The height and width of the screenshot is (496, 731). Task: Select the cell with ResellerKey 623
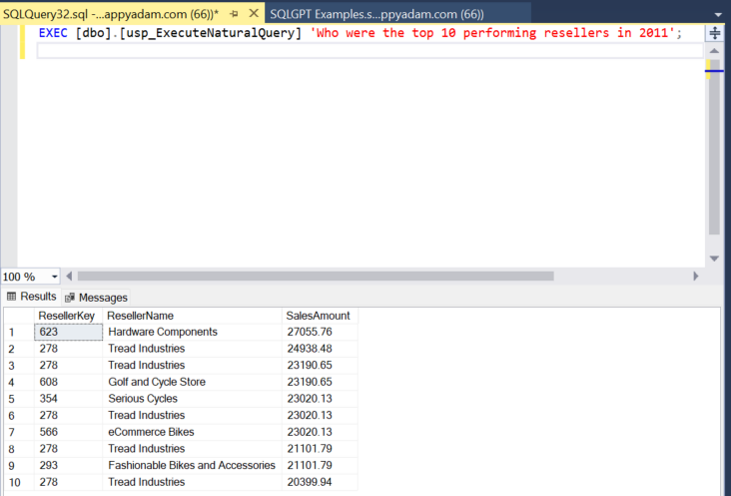point(68,332)
